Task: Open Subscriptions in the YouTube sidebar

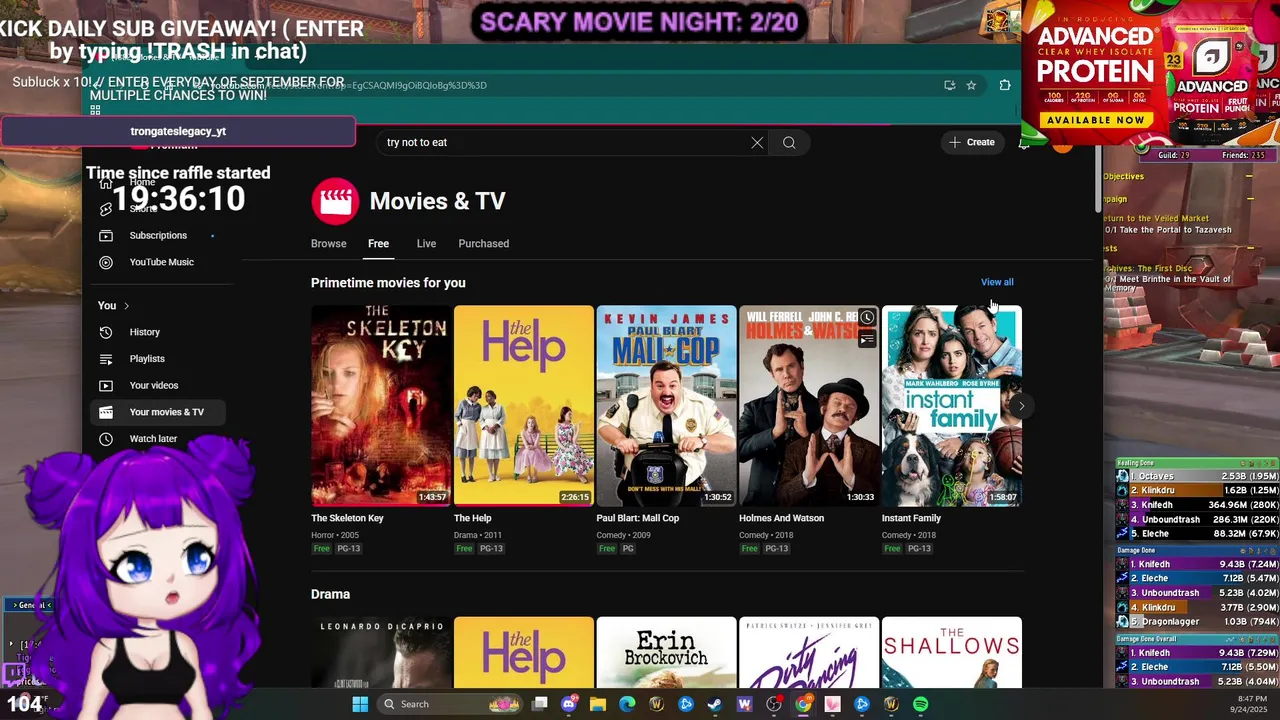Action: tap(157, 235)
